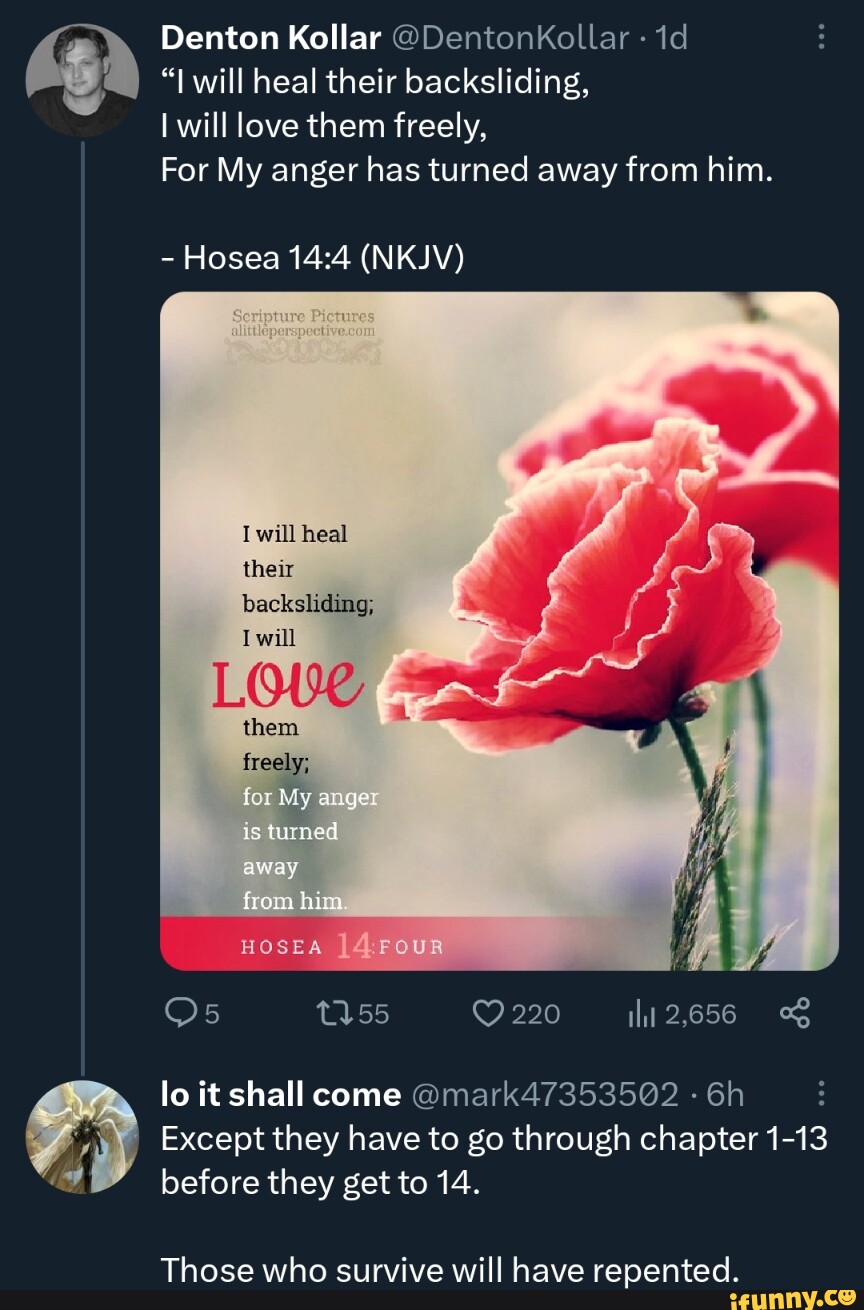The width and height of the screenshot is (864, 1310).
Task: Click the 6h timestamp on the reply
Action: [725, 1094]
